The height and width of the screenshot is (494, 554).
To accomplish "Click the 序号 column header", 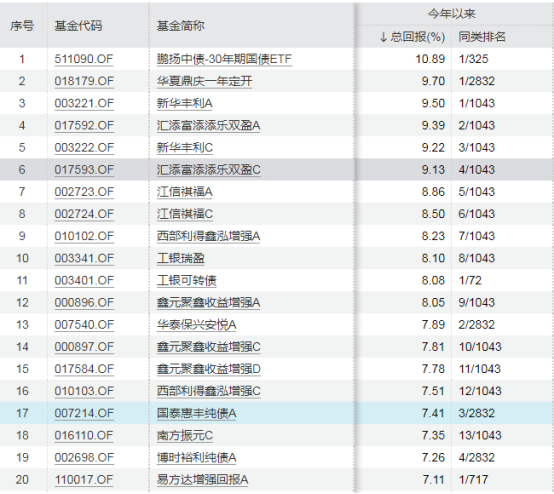I will coord(22,26).
